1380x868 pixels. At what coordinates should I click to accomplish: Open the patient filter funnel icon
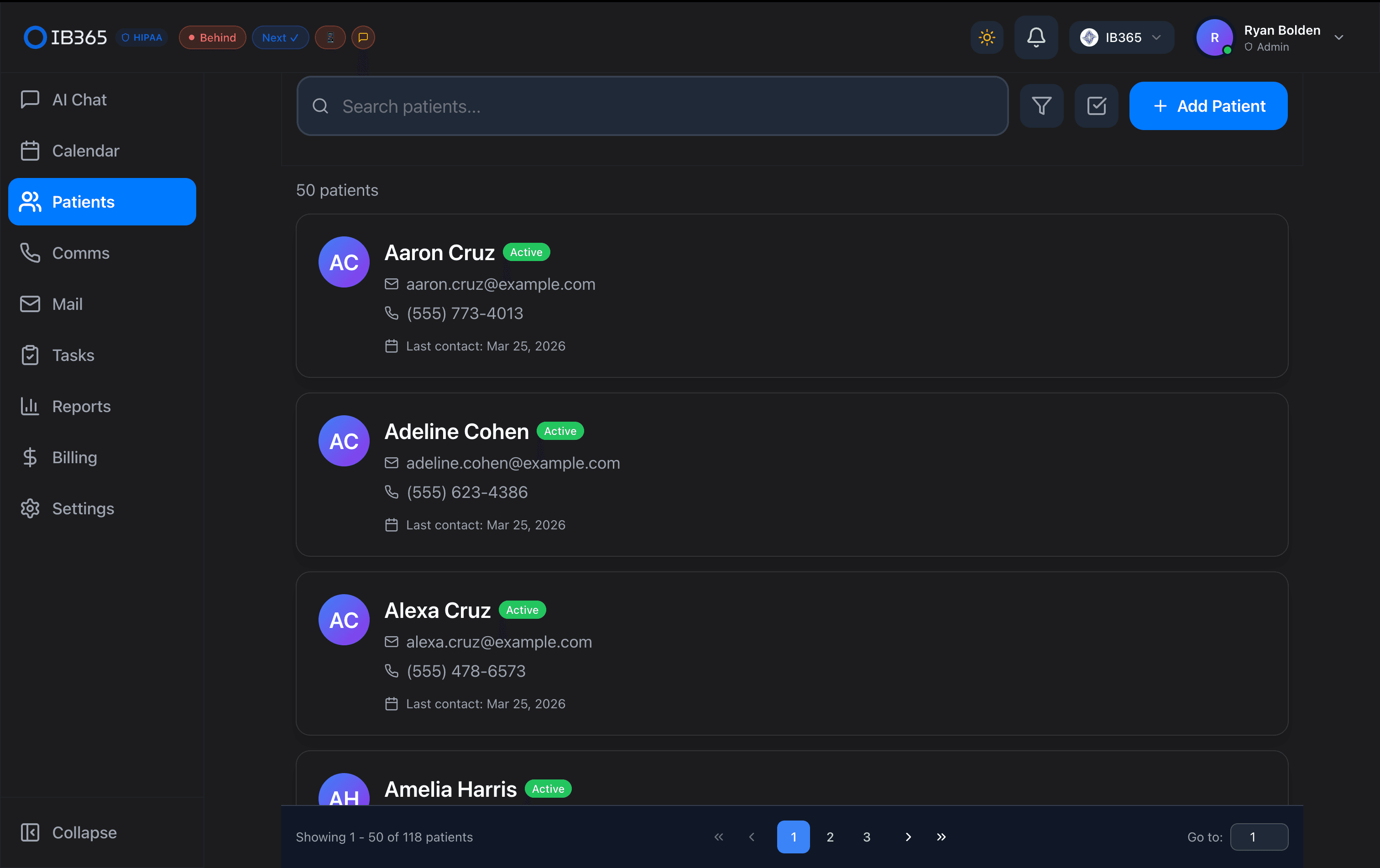pyautogui.click(x=1041, y=106)
